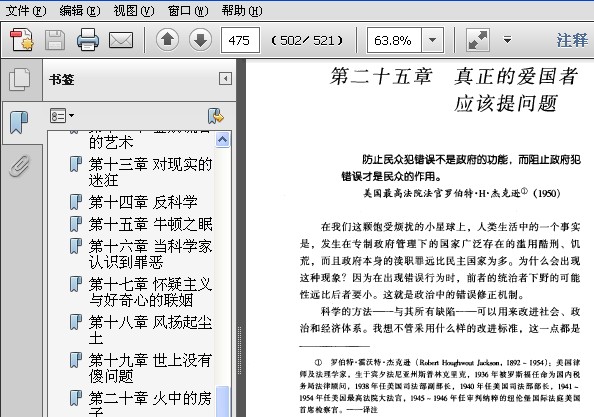
Task: Print the document using printer icon
Action: click(x=88, y=39)
